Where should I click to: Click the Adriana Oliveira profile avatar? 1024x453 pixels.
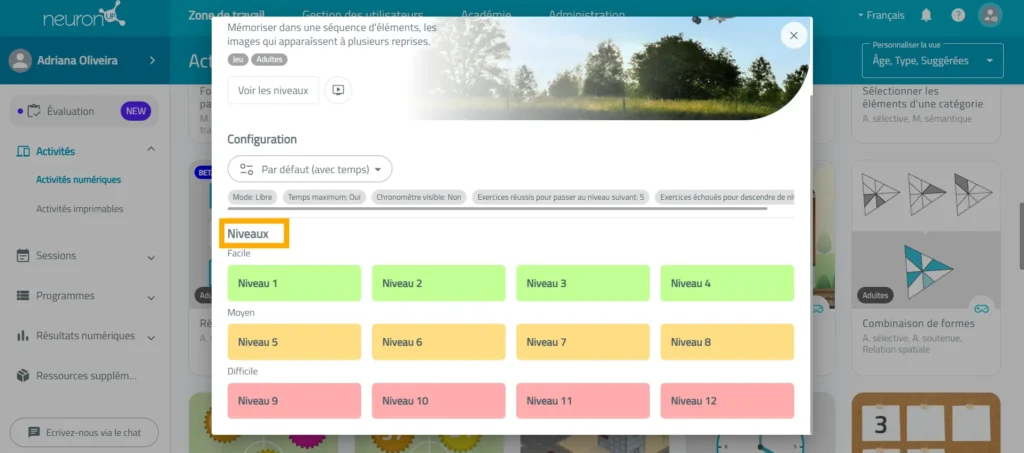point(20,61)
